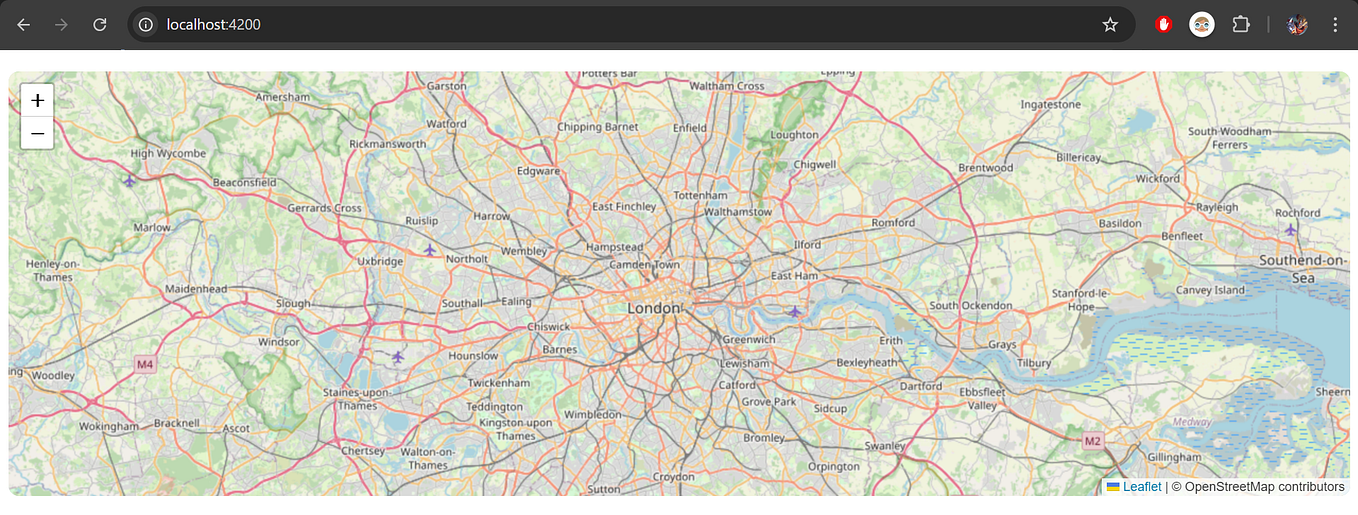Click the Basildon label on the map
1358x515 pixels.
click(x=1119, y=223)
